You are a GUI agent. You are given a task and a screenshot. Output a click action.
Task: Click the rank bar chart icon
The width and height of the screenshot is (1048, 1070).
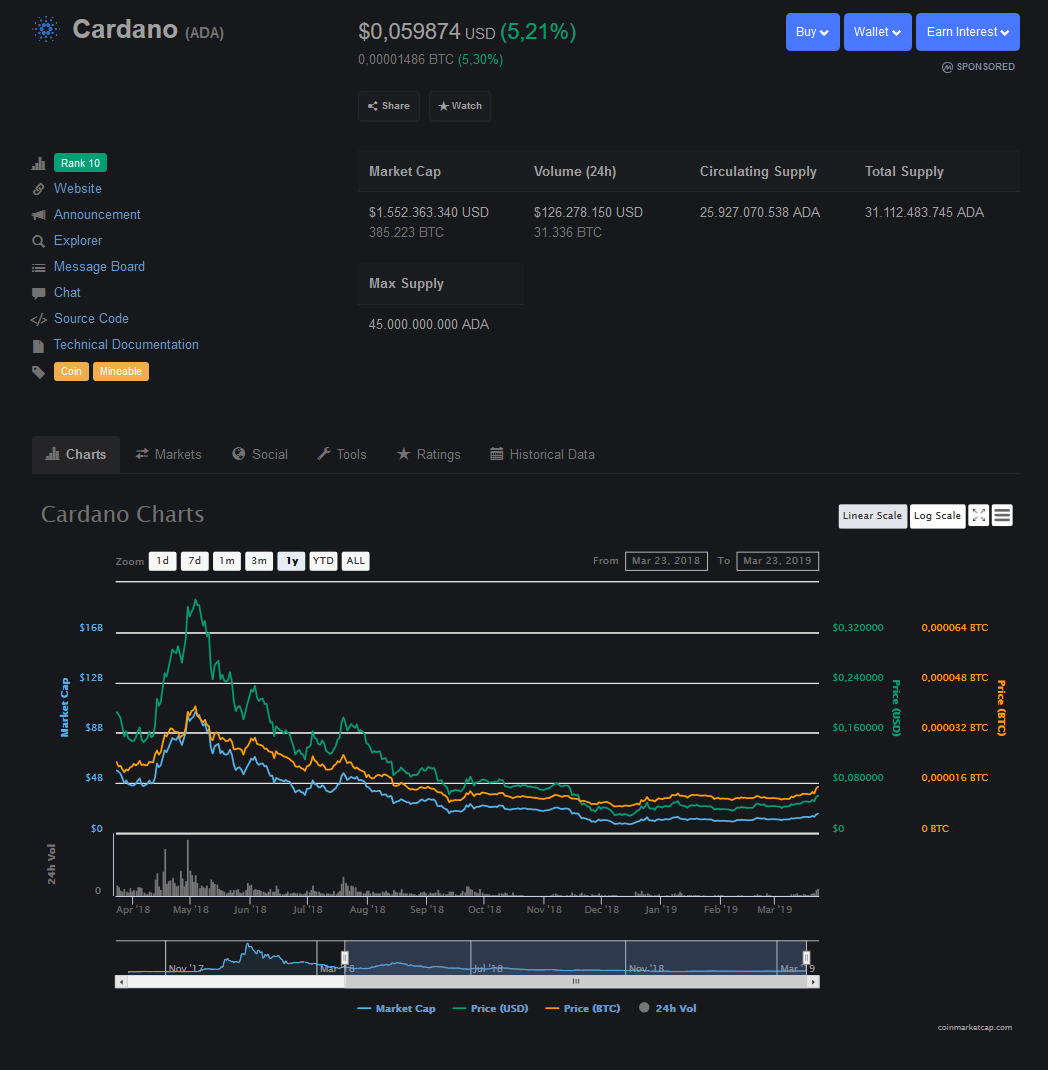tap(38, 163)
